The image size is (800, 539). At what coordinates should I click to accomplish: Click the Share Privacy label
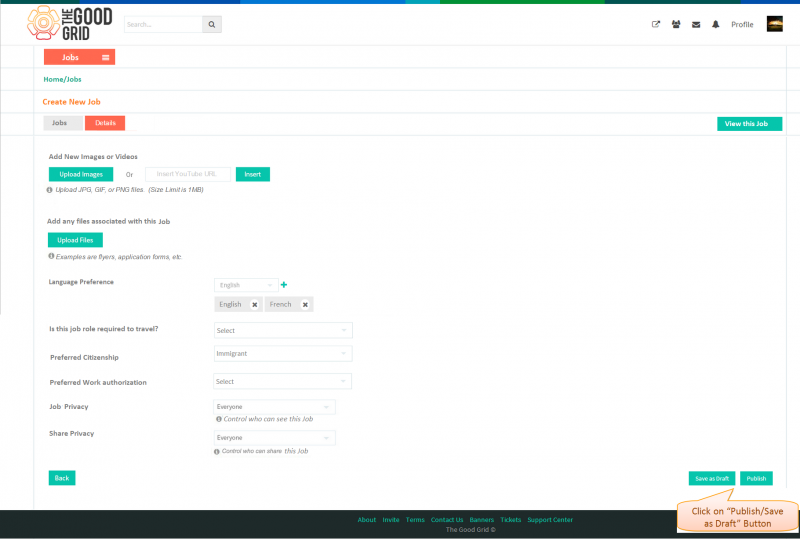tap(71, 433)
